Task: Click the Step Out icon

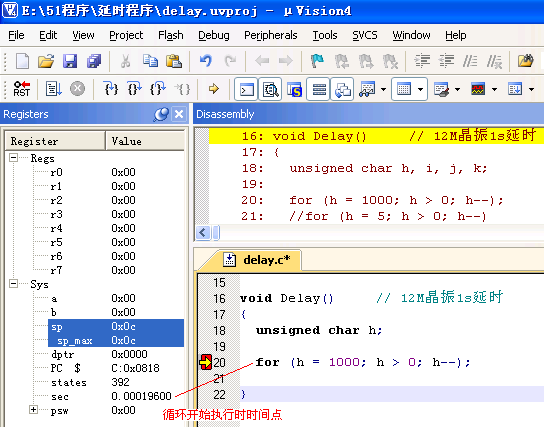Action: (x=158, y=89)
